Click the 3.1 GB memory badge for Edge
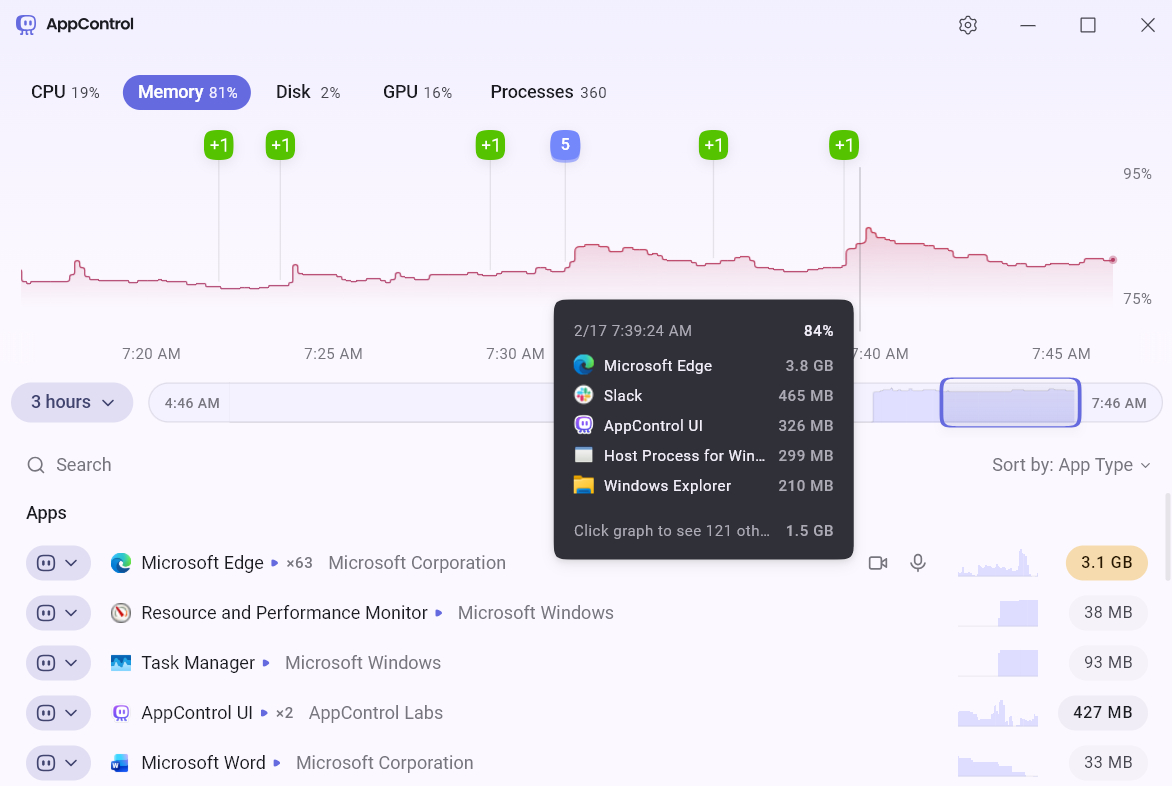This screenshot has width=1172, height=786. click(1106, 562)
